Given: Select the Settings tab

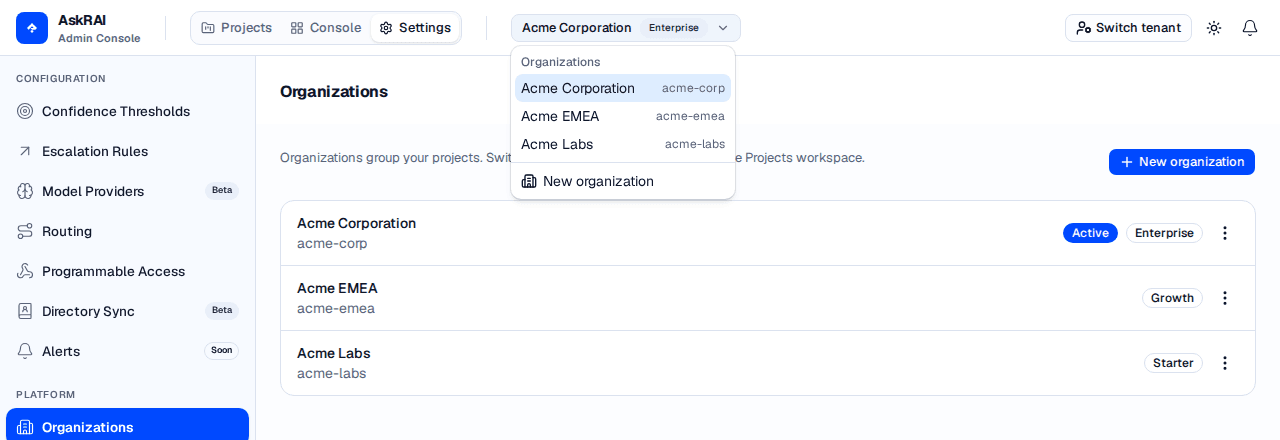Looking at the screenshot, I should point(415,28).
